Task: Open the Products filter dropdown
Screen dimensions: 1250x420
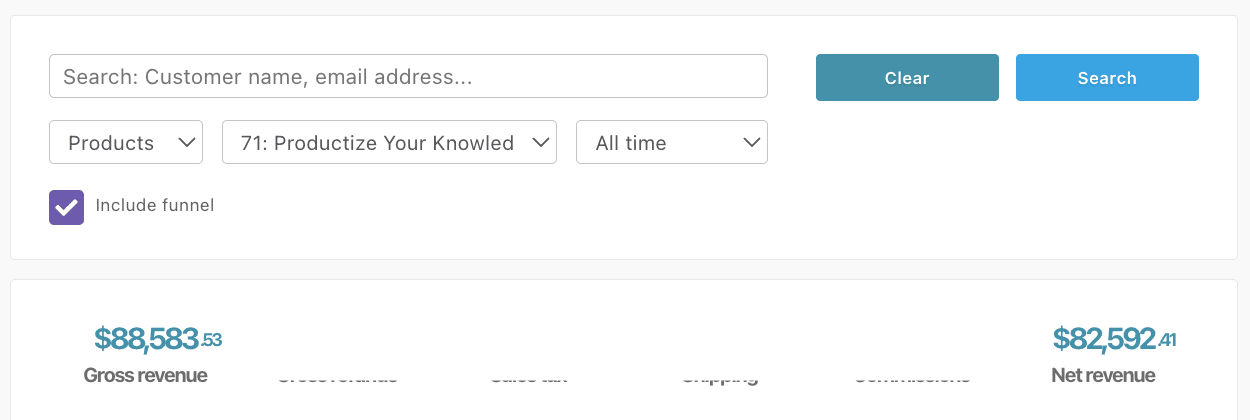Action: tap(126, 142)
